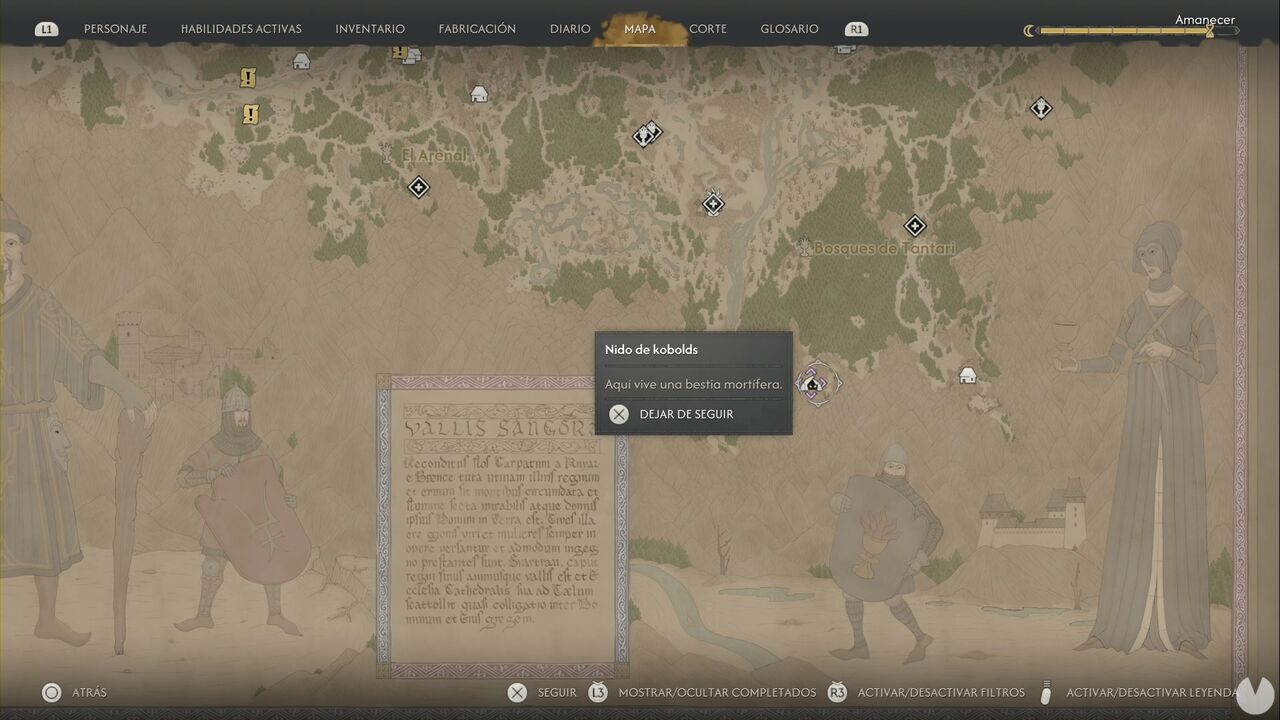Open the Inventario tab
1280x720 pixels.
click(x=370, y=29)
